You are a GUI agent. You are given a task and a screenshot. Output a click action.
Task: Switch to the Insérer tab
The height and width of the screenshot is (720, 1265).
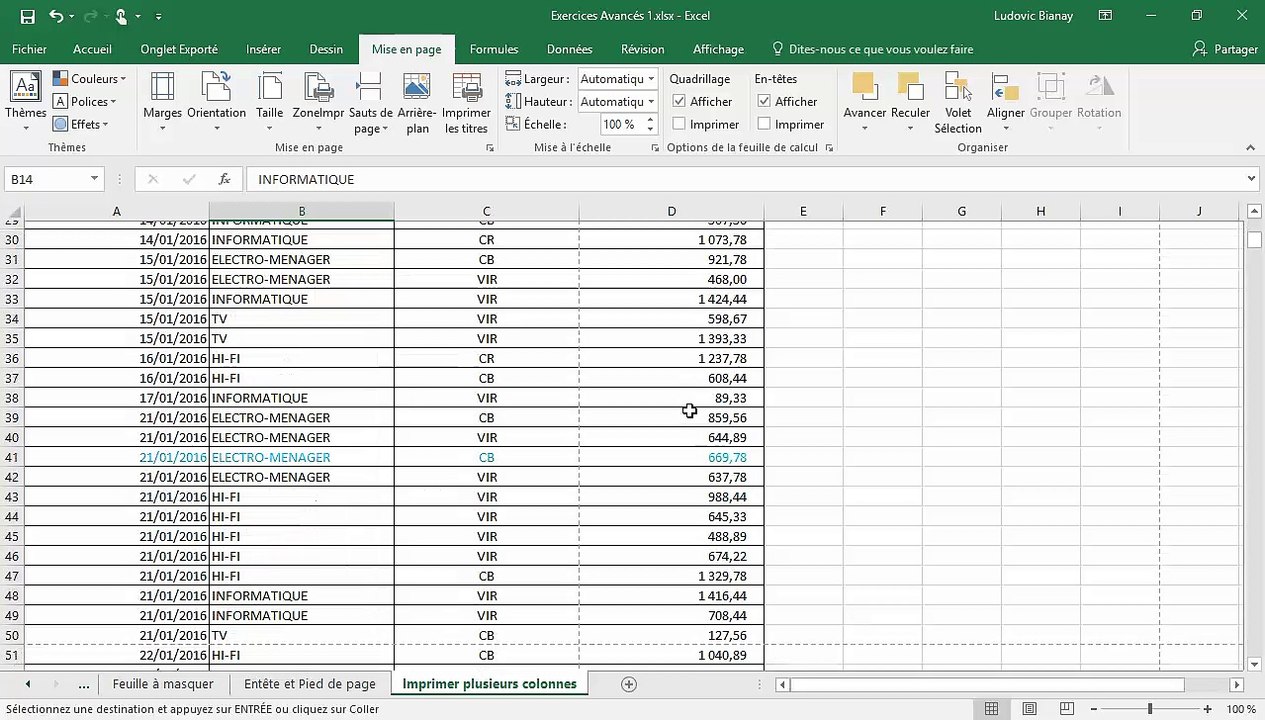[263, 49]
